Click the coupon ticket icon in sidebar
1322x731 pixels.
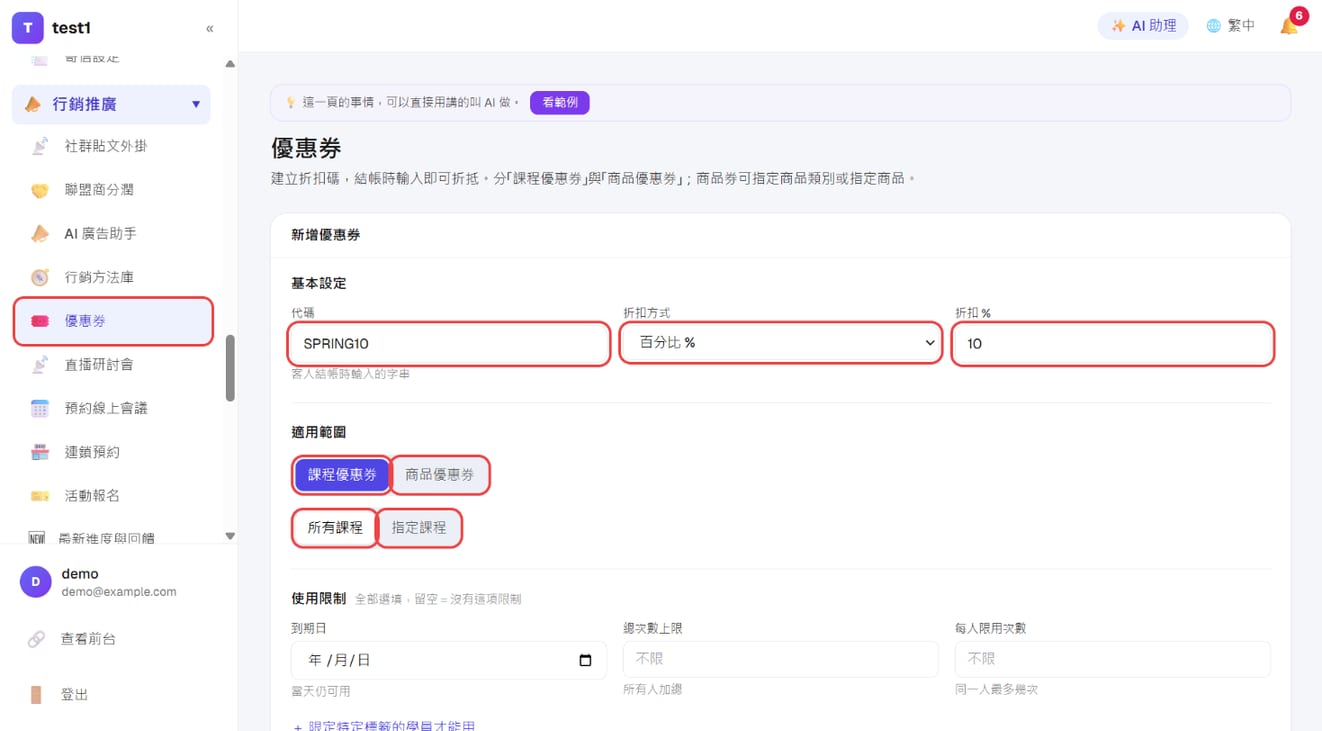pyautogui.click(x=40, y=321)
